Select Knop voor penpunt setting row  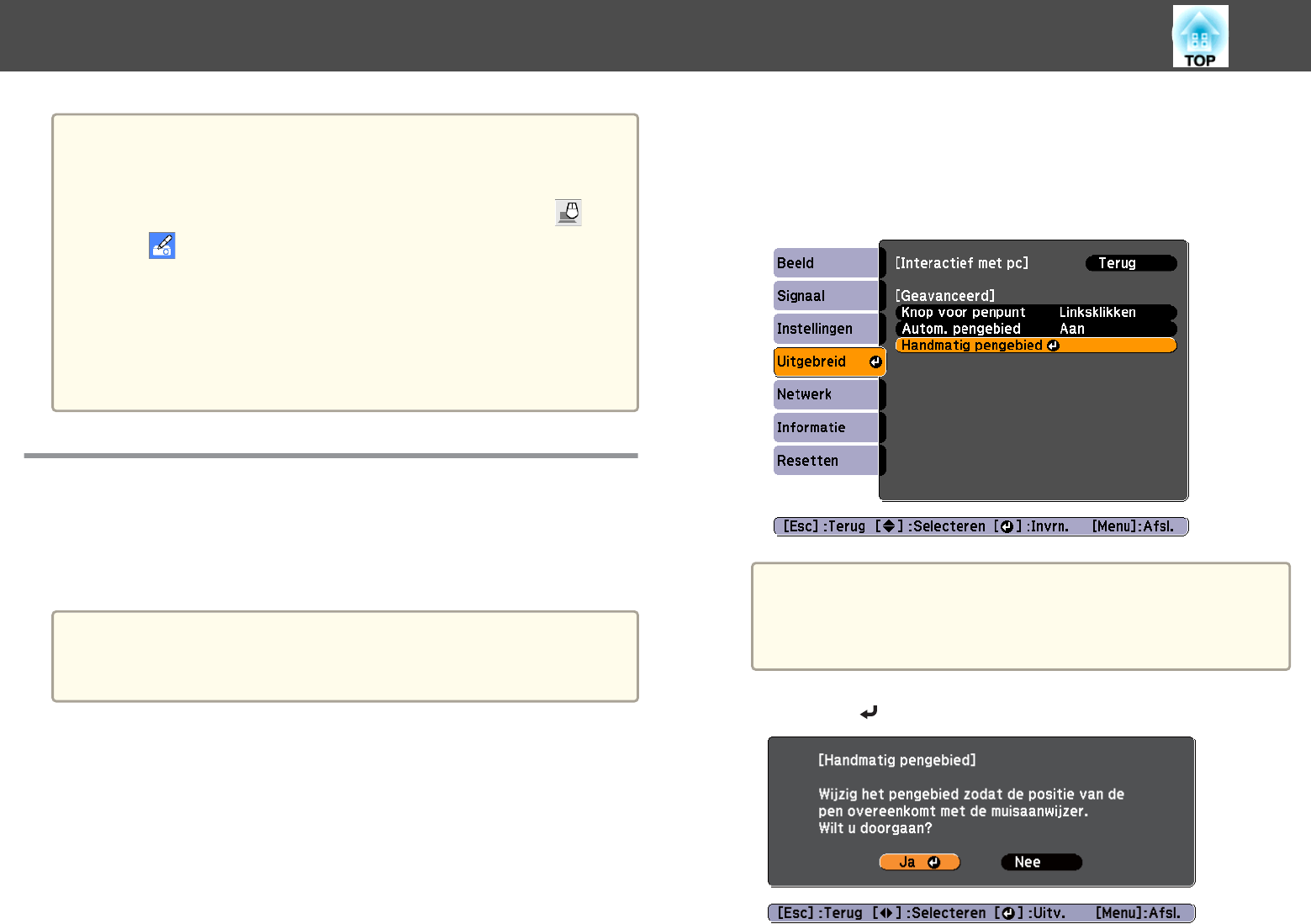pyautogui.click(x=1036, y=312)
